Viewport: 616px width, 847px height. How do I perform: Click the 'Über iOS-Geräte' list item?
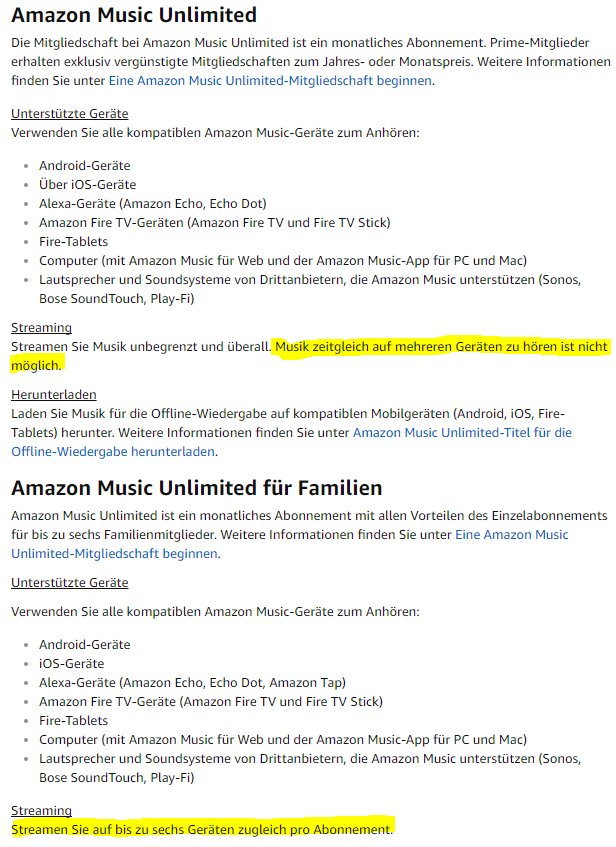[x=87, y=185]
